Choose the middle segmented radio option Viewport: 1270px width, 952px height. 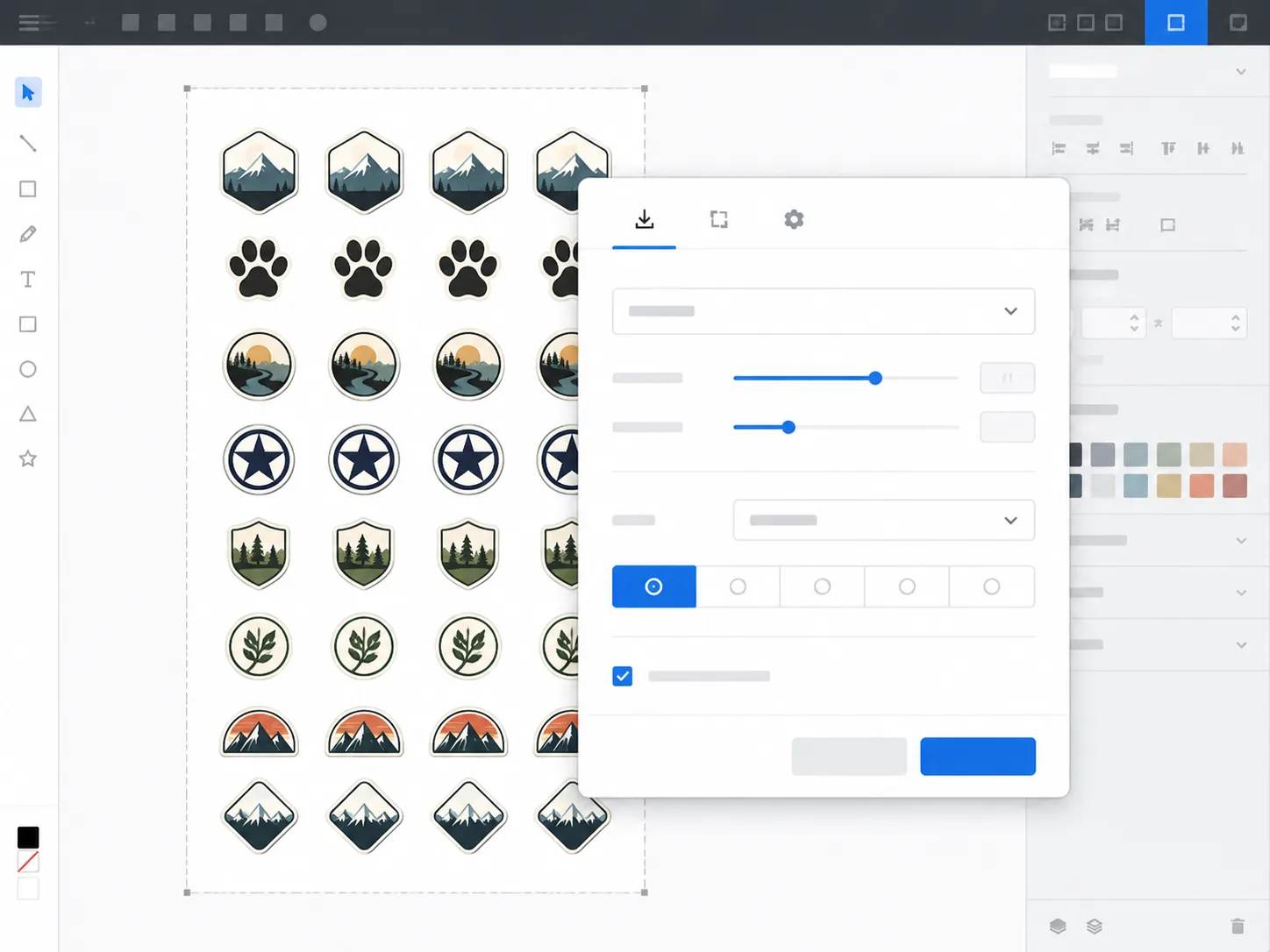[823, 586]
